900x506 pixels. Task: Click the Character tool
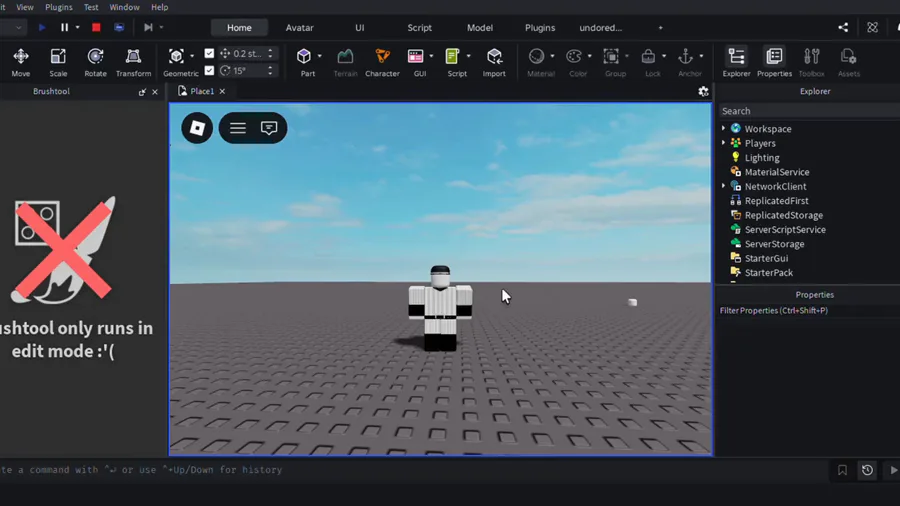382,62
